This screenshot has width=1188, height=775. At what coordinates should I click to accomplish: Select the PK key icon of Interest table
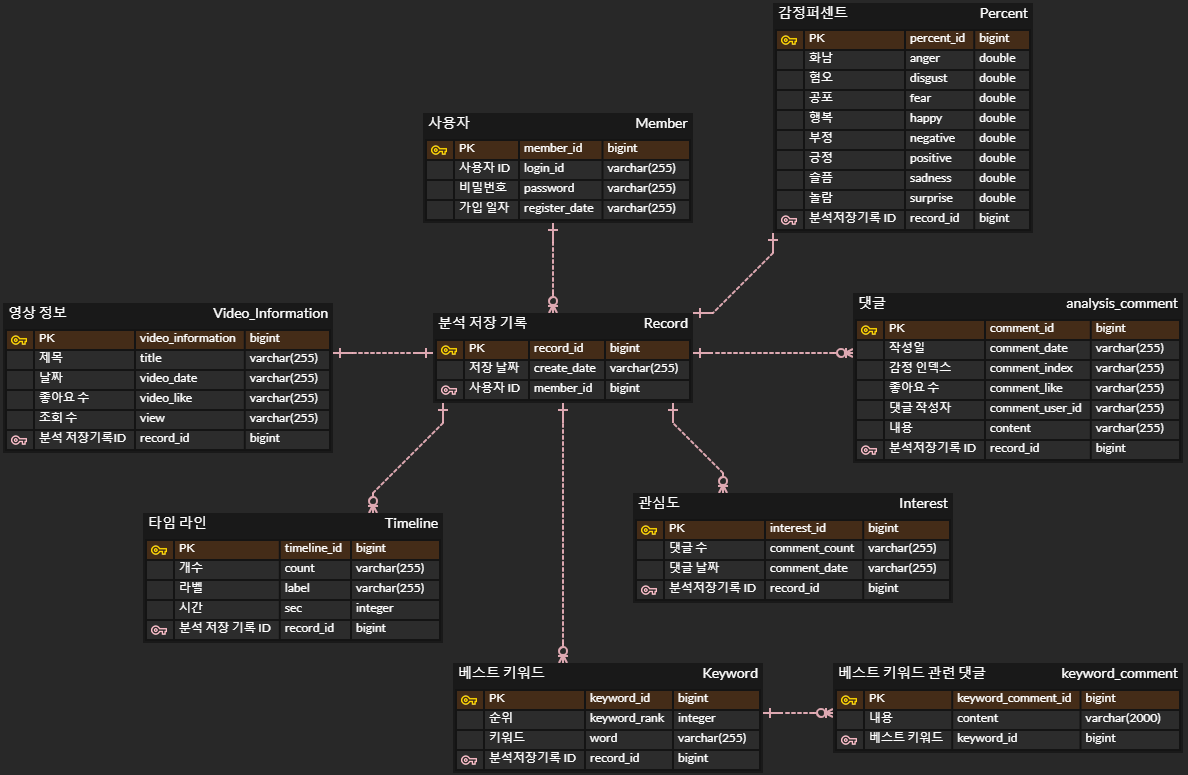tap(647, 528)
